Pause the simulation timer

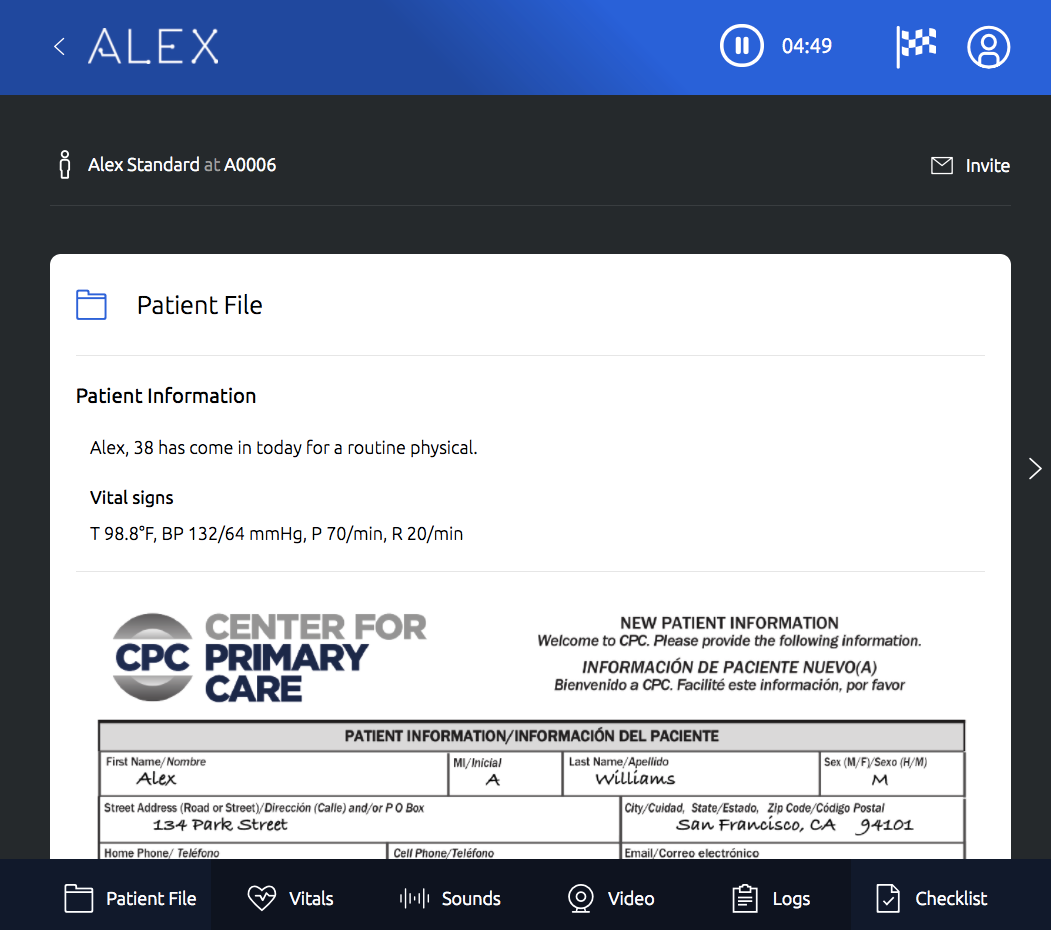point(741,46)
